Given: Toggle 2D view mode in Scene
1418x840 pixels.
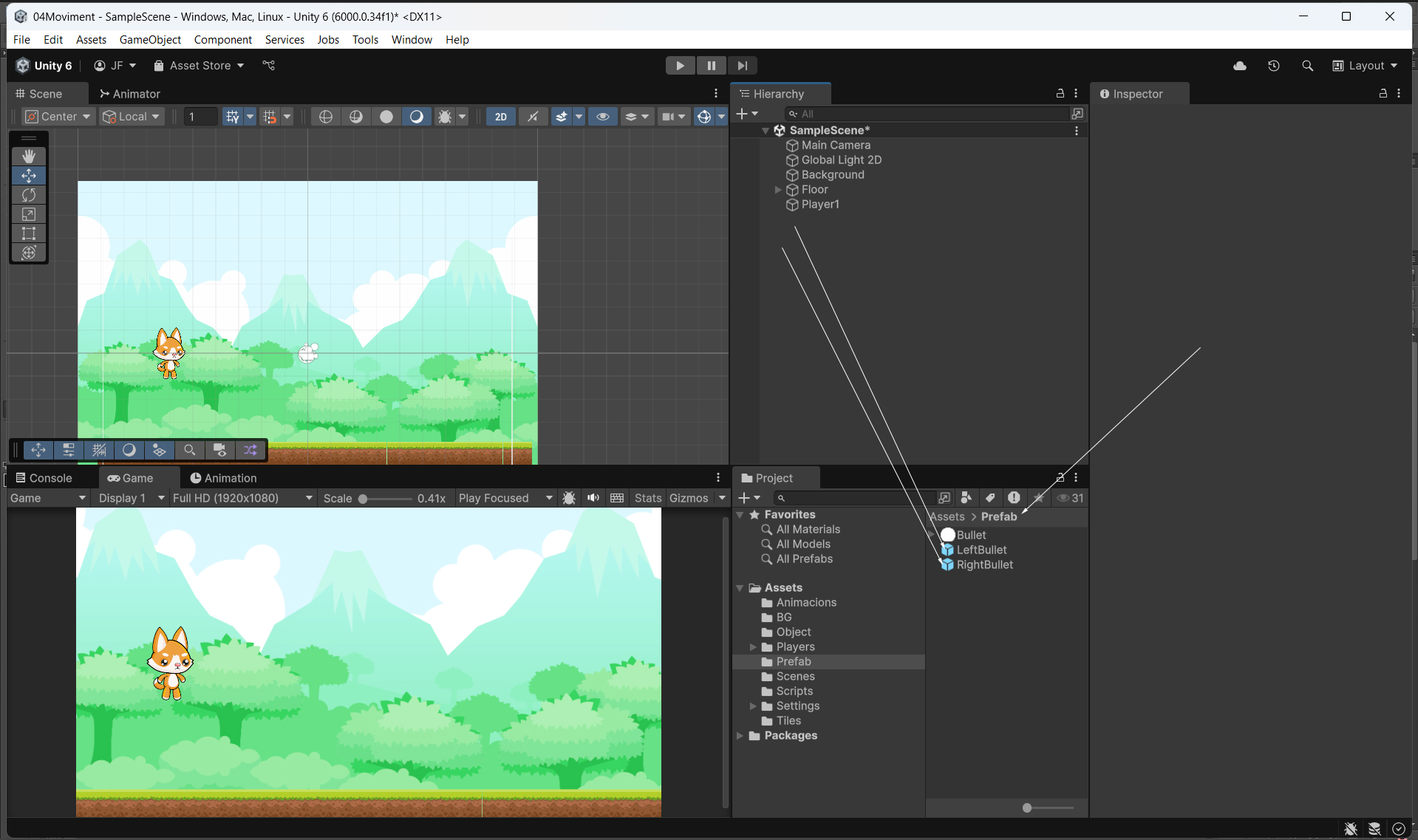Looking at the screenshot, I should click(x=500, y=117).
